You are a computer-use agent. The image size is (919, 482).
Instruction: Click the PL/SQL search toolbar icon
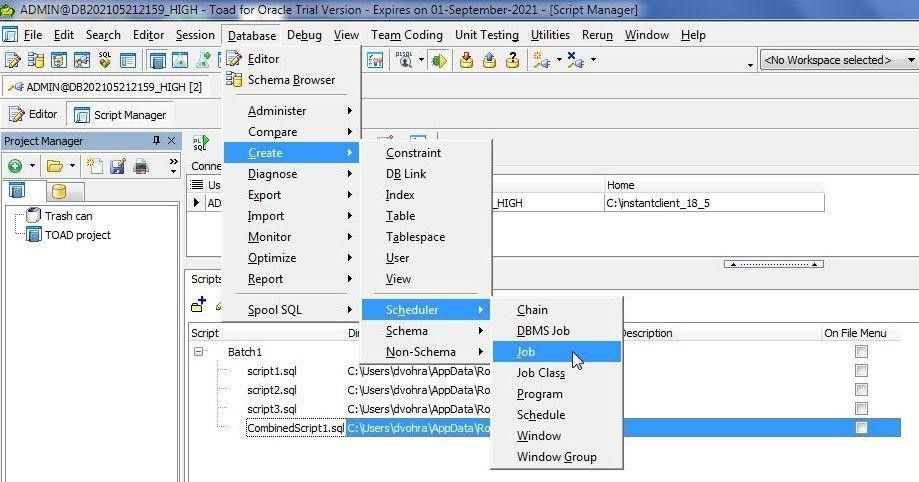point(404,60)
